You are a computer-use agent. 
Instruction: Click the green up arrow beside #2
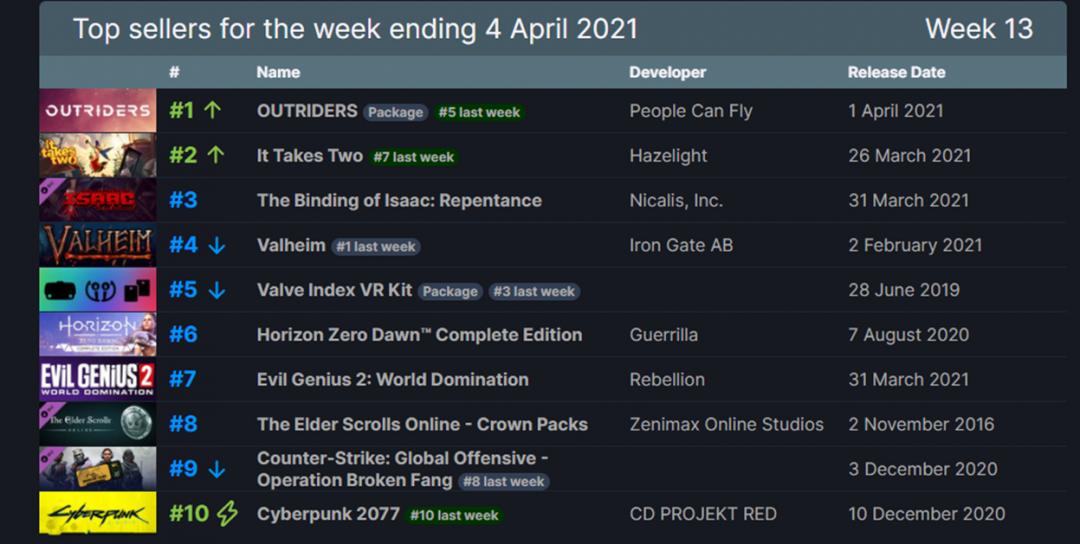click(216, 155)
